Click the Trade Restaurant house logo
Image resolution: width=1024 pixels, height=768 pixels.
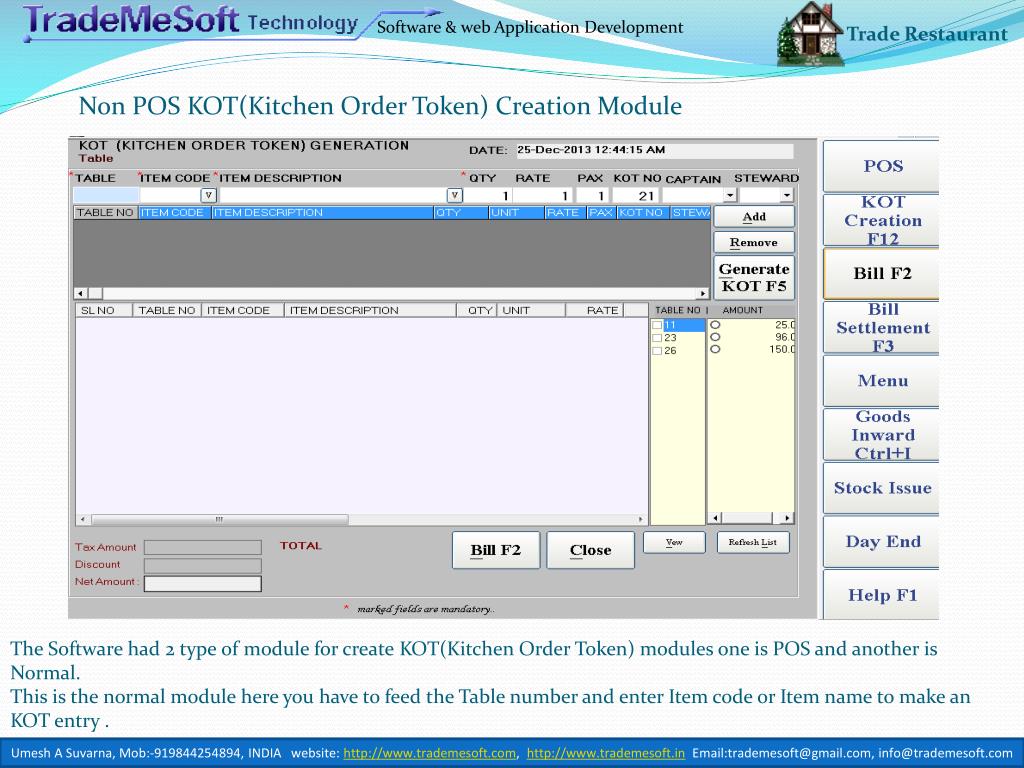810,33
